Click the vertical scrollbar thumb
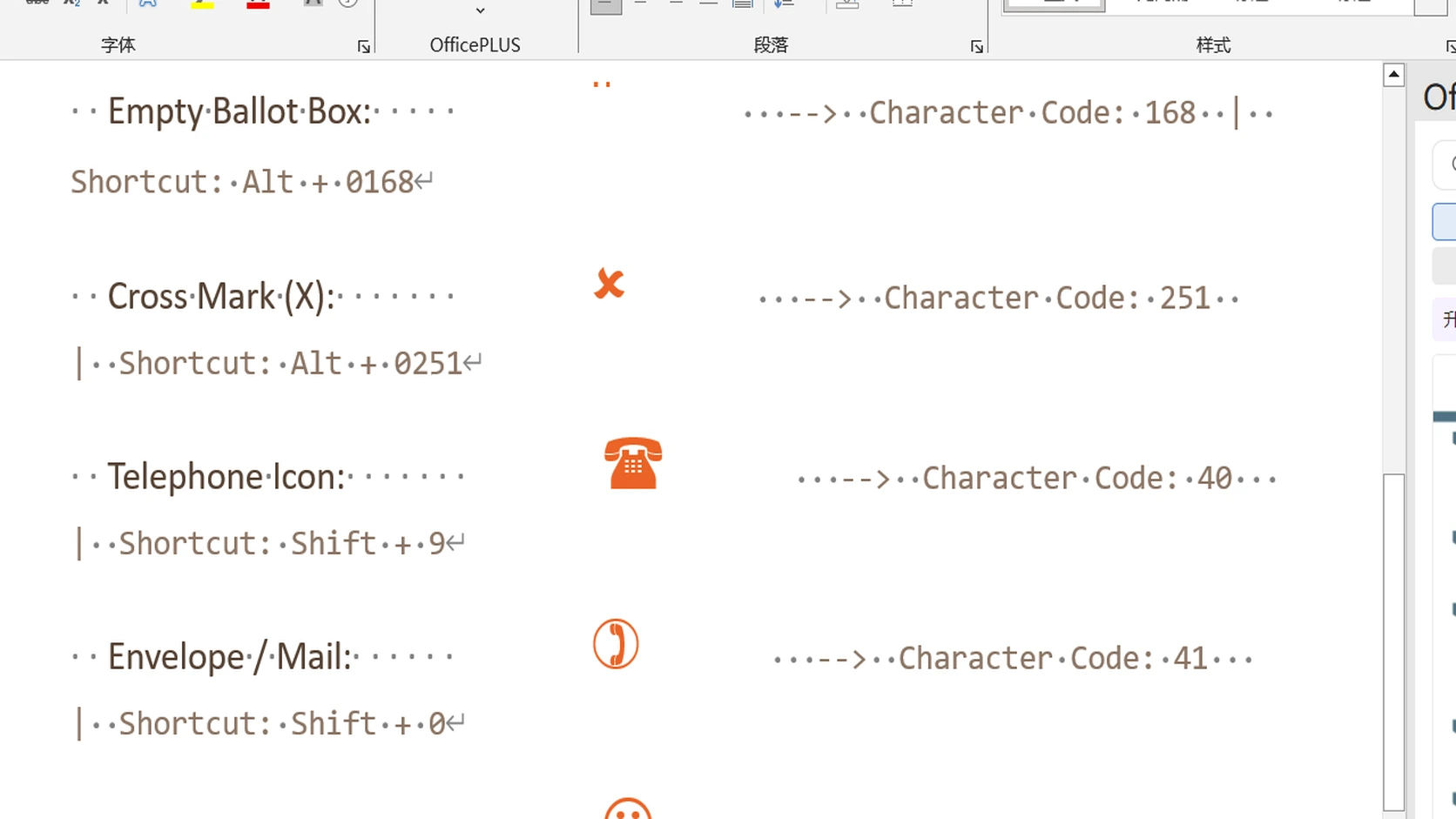The image size is (1456, 819). pyautogui.click(x=1393, y=642)
